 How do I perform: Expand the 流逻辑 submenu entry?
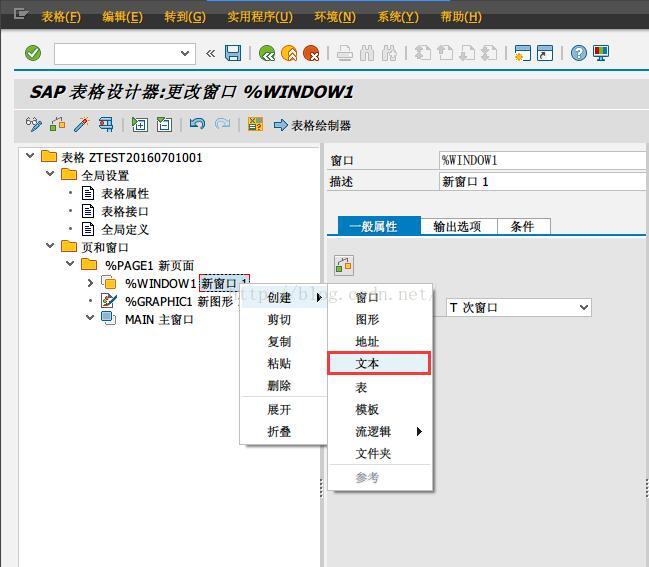coord(379,432)
